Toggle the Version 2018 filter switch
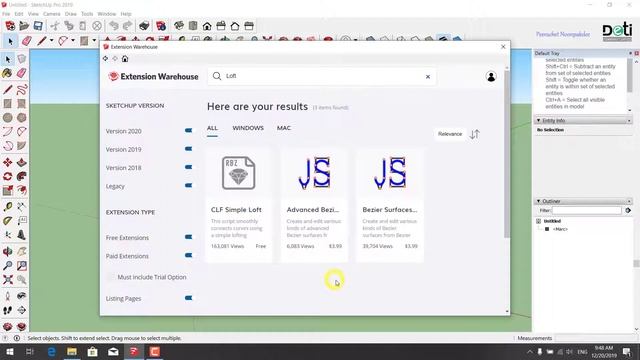The image size is (640, 360). [188, 167]
